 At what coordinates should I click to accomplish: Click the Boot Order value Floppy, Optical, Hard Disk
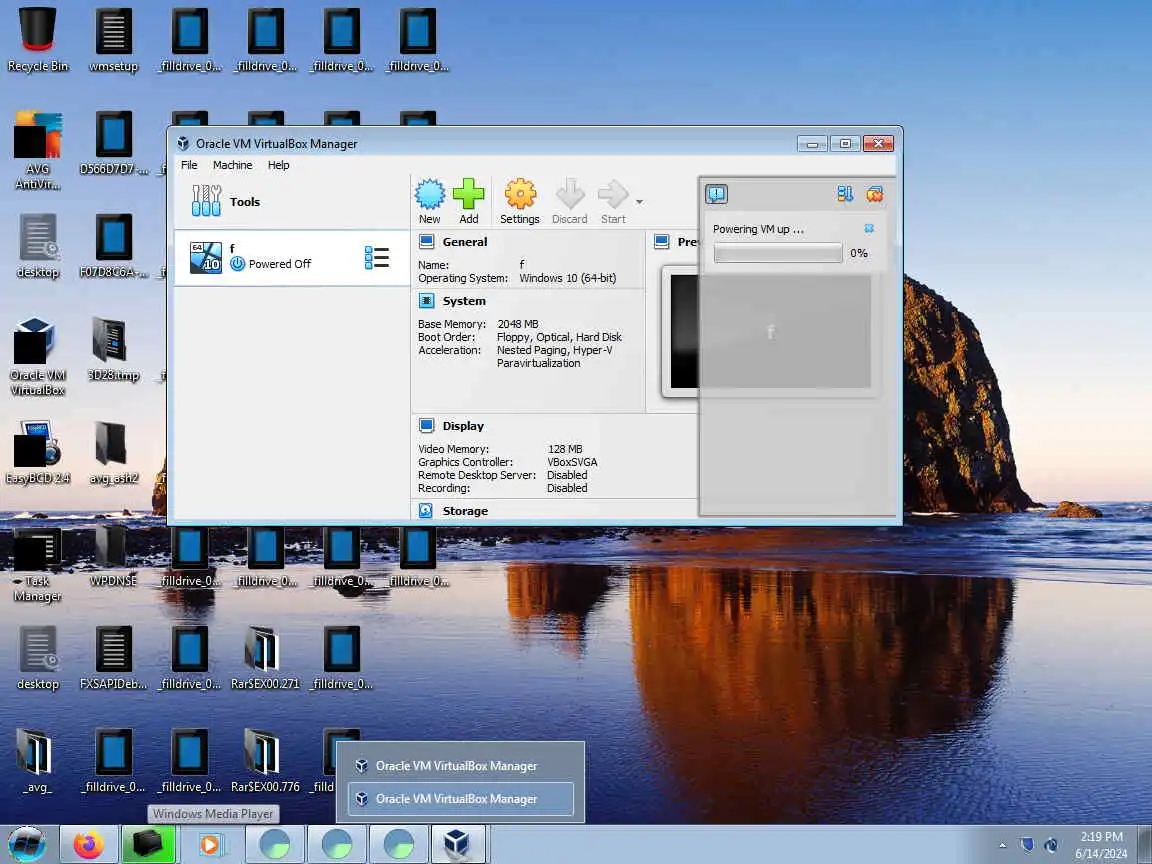(559, 337)
